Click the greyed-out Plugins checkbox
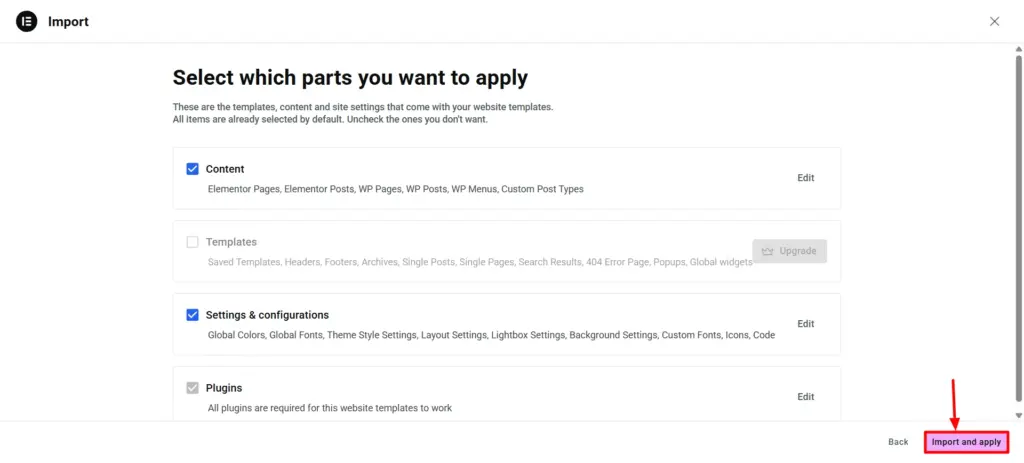The height and width of the screenshot is (463, 1024). click(193, 388)
